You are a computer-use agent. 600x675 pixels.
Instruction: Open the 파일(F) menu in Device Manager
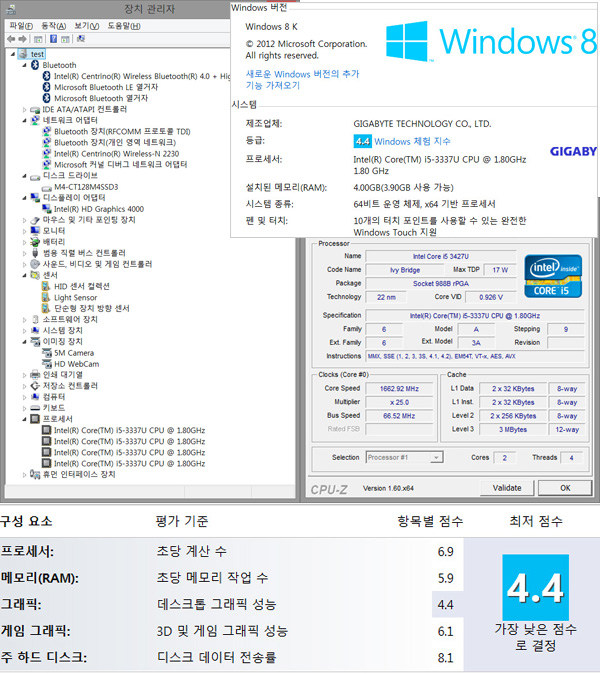pyautogui.click(x=21, y=26)
